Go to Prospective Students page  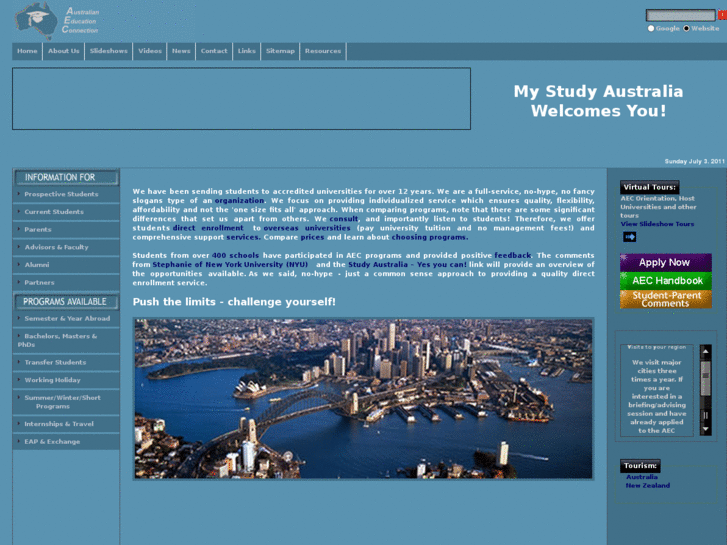click(x=66, y=194)
